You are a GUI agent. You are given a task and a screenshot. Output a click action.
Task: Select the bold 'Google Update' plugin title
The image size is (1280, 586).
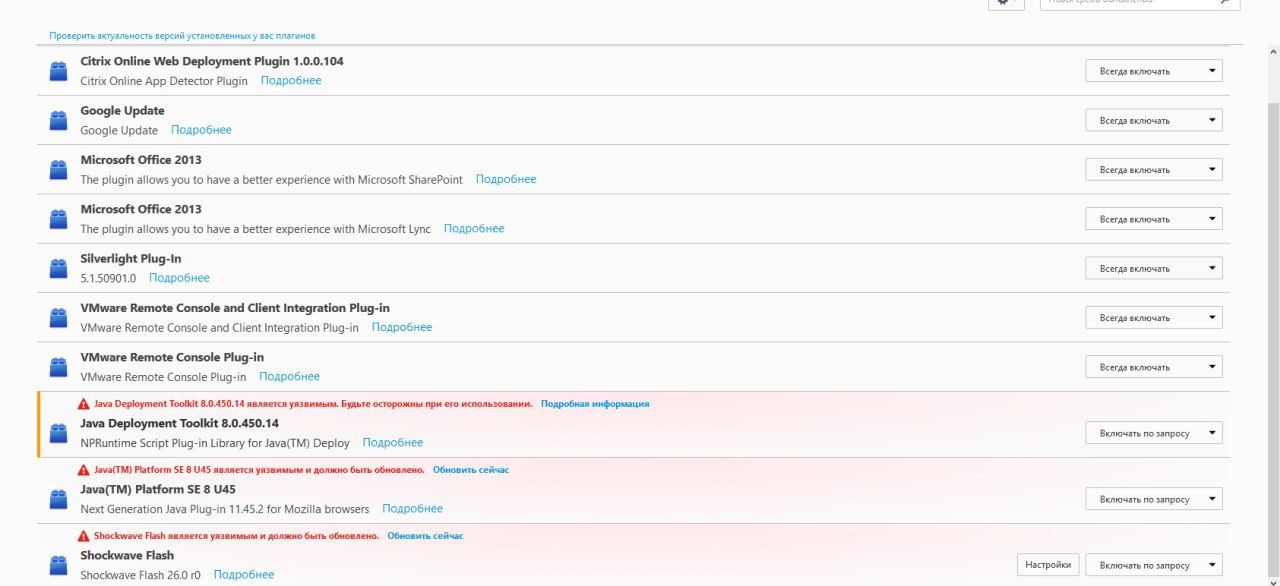point(123,111)
